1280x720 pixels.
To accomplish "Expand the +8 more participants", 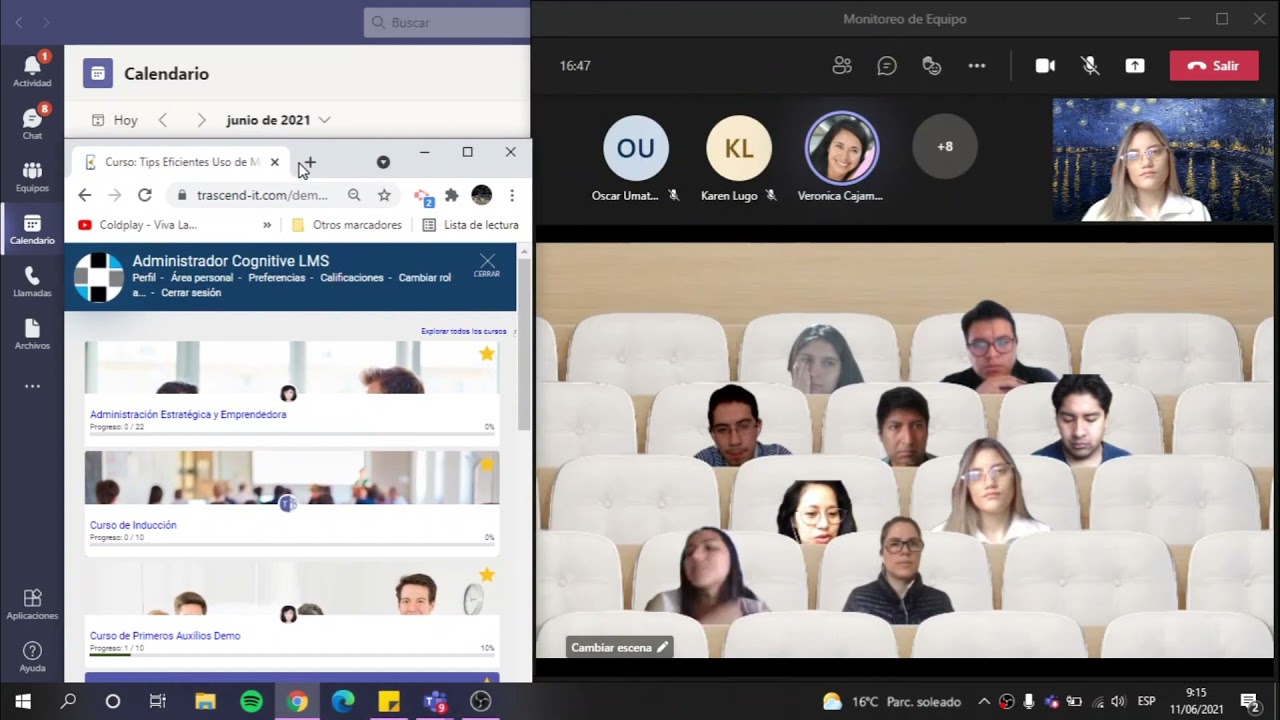I will pos(945,147).
